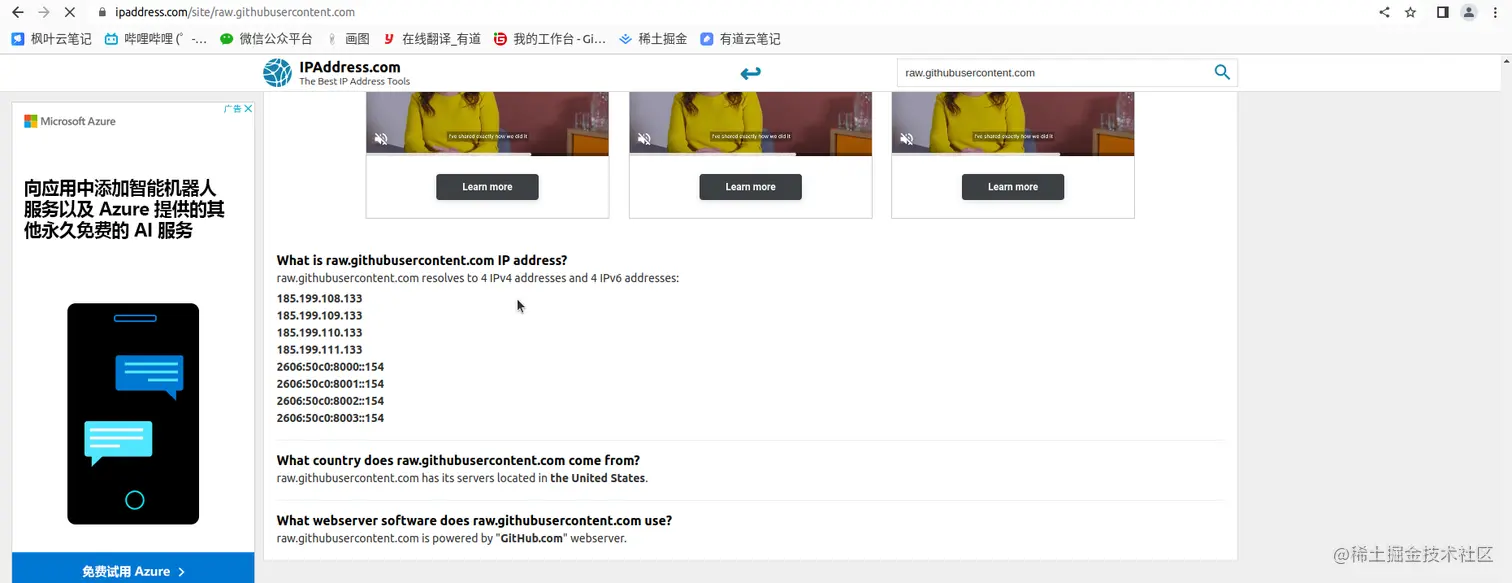The height and width of the screenshot is (583, 1512).
Task: Click the 'What webserver software' question heading
Action: tap(474, 521)
